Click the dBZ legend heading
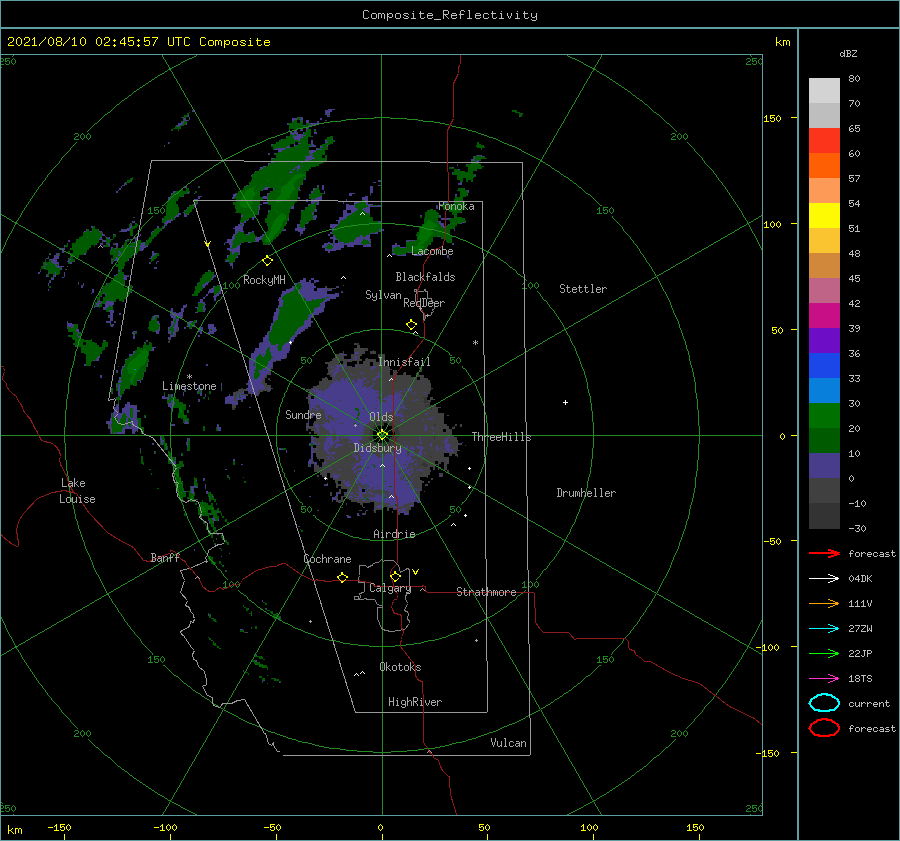This screenshot has height=841, width=900. pos(848,53)
